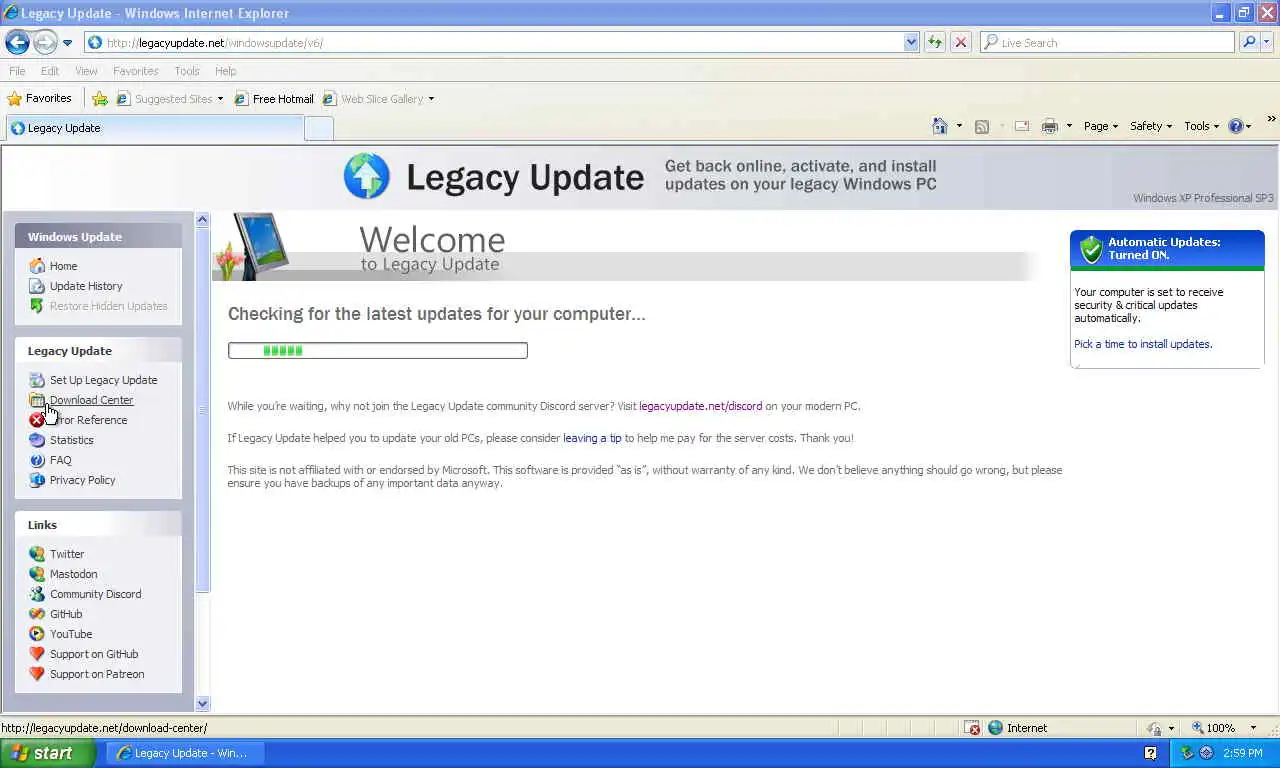
Task: Expand the Tools command bar menu
Action: (1202, 126)
